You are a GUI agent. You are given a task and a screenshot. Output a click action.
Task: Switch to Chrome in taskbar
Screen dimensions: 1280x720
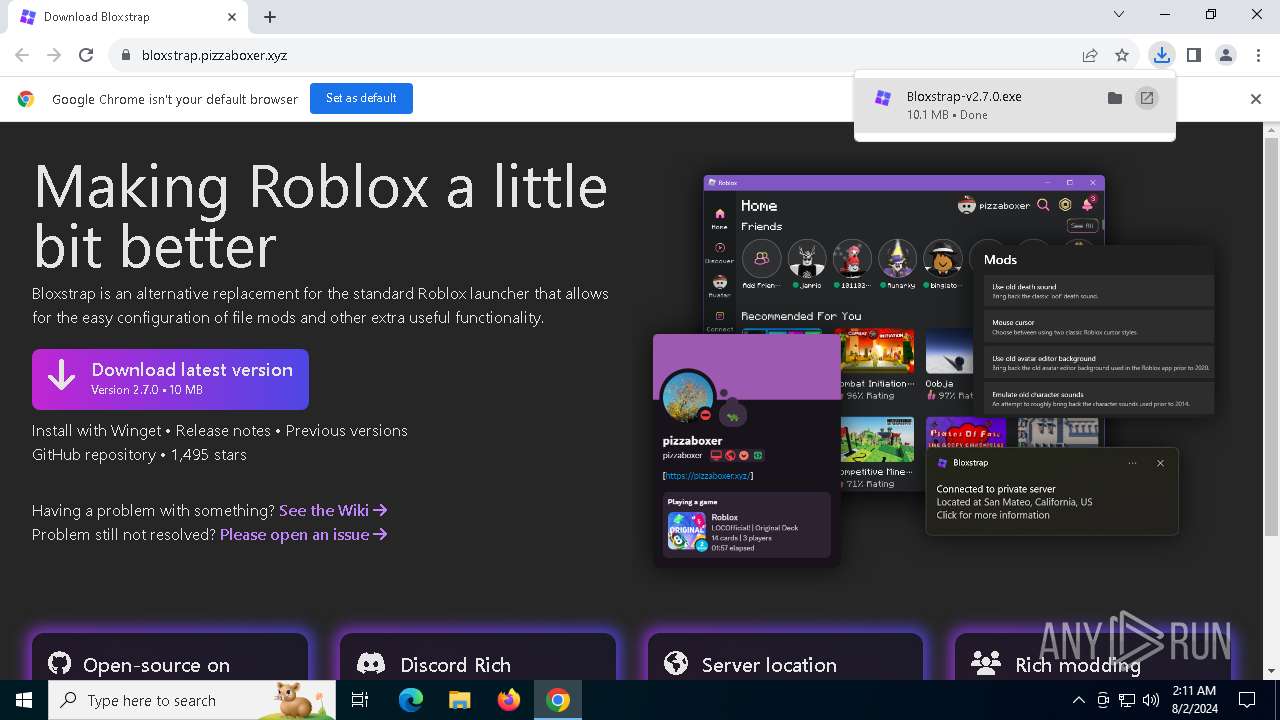(x=558, y=700)
